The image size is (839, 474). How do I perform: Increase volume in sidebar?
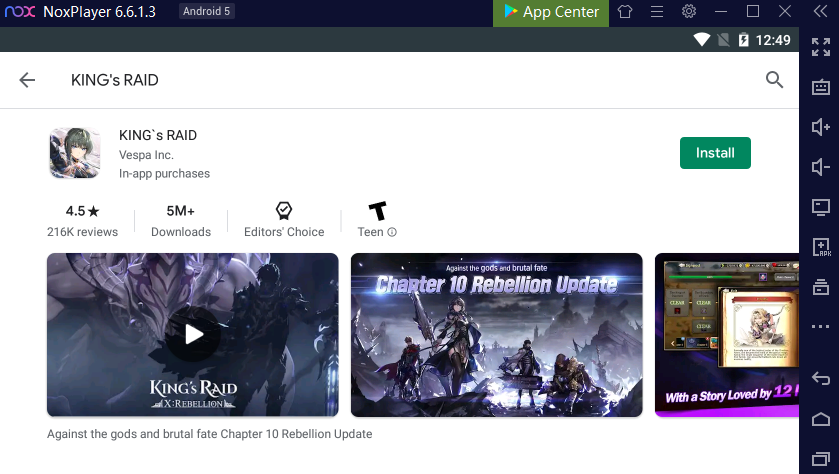820,127
